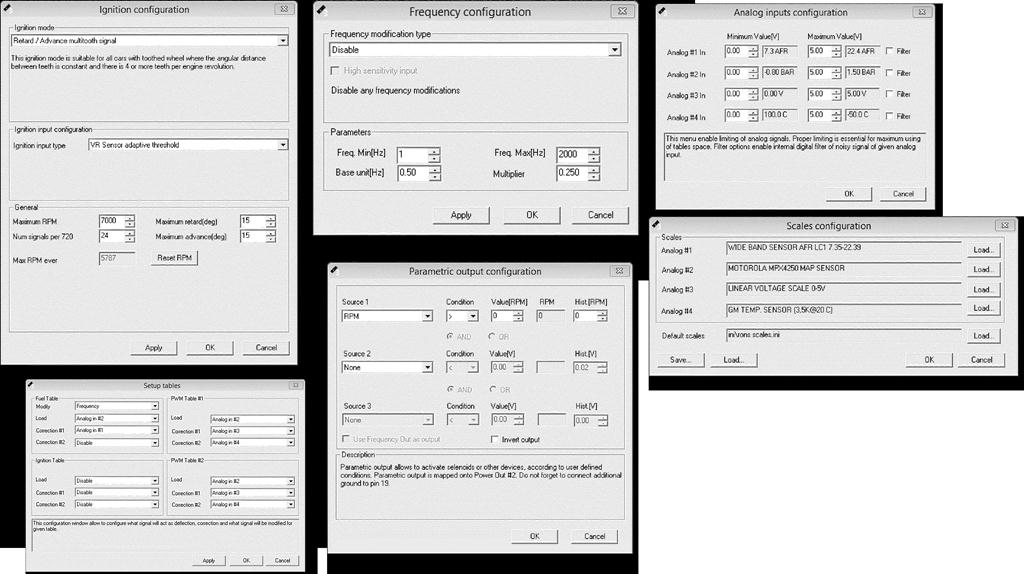Load the Default scales file
The height and width of the screenshot is (574, 1024).
983,336
